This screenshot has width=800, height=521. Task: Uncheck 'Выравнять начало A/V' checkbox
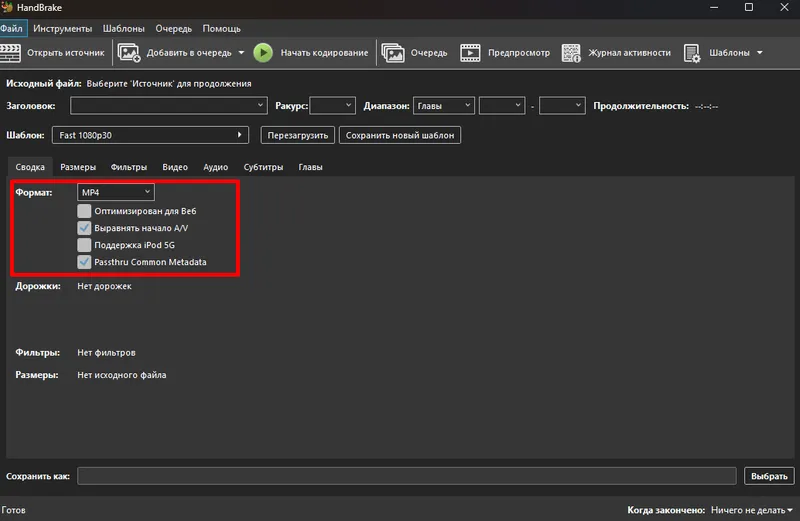point(84,228)
